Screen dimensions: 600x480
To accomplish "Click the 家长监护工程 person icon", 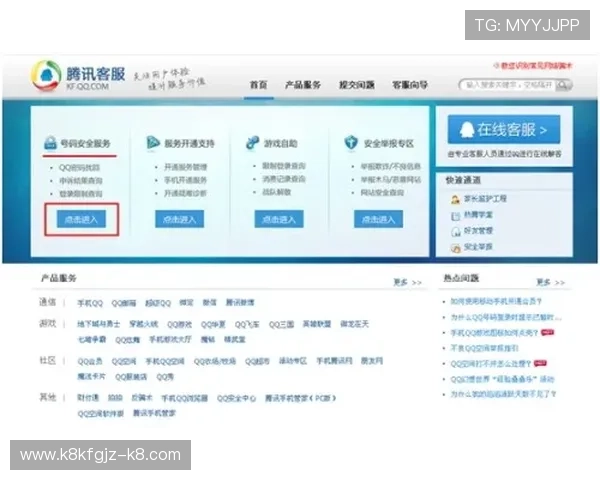I will (455, 199).
